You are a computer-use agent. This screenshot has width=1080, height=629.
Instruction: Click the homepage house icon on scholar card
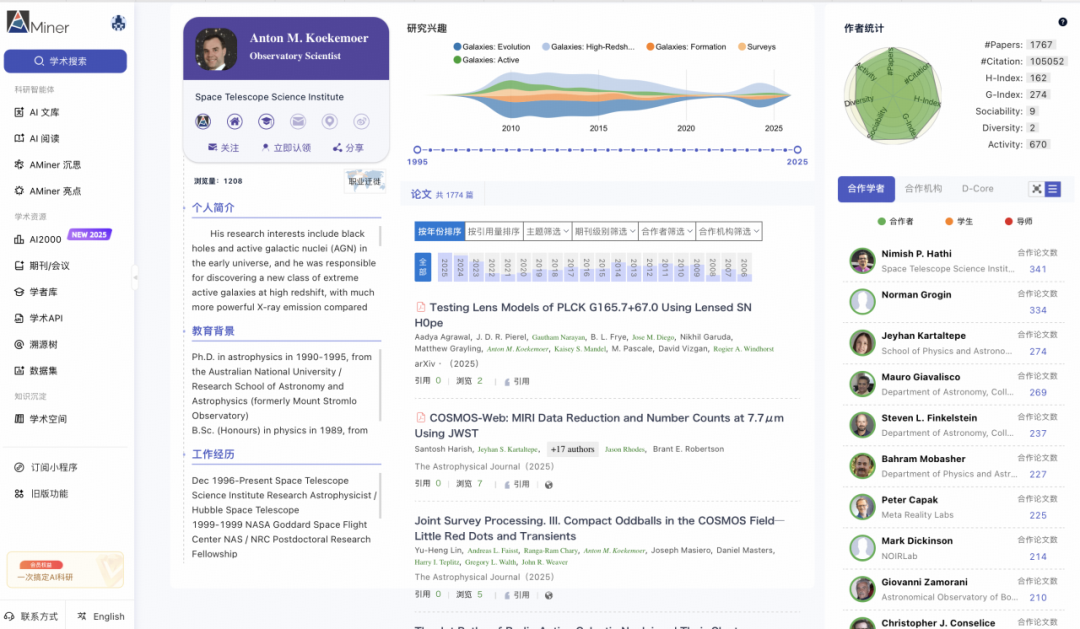235,122
